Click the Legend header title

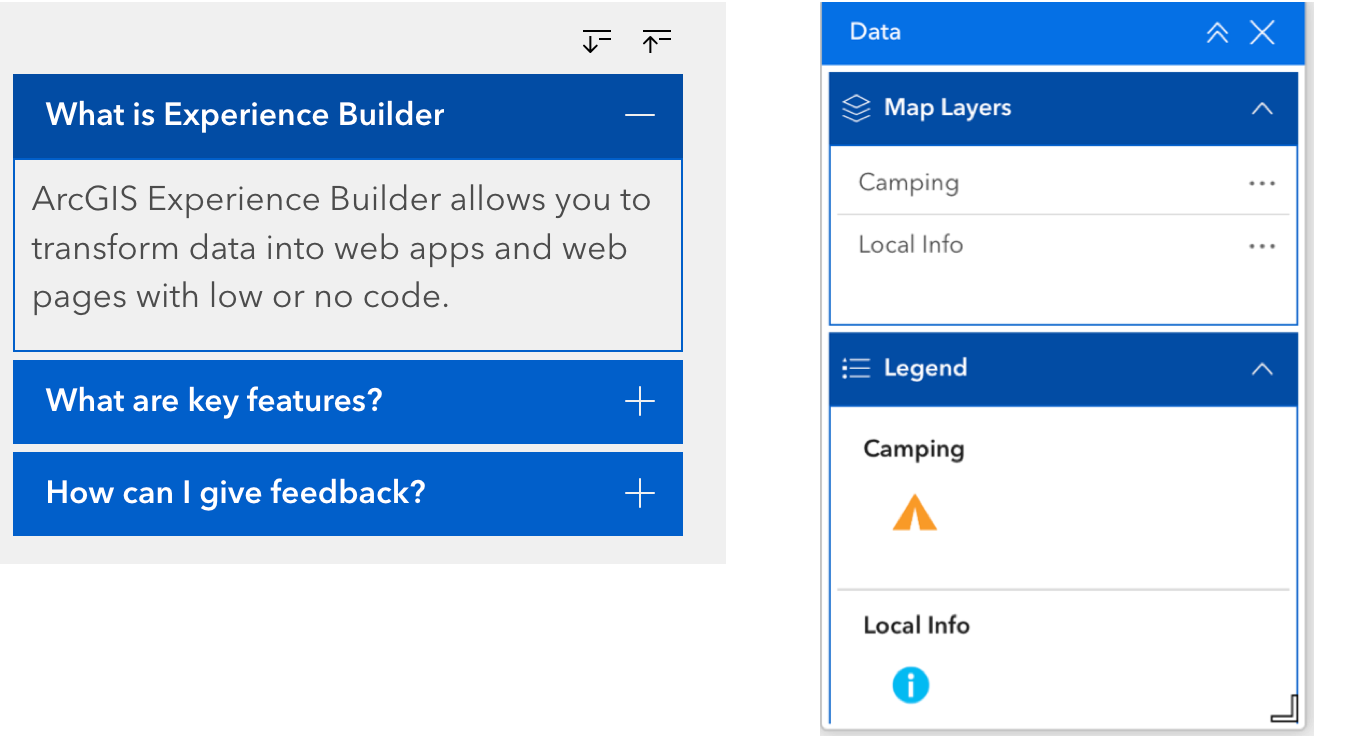926,368
